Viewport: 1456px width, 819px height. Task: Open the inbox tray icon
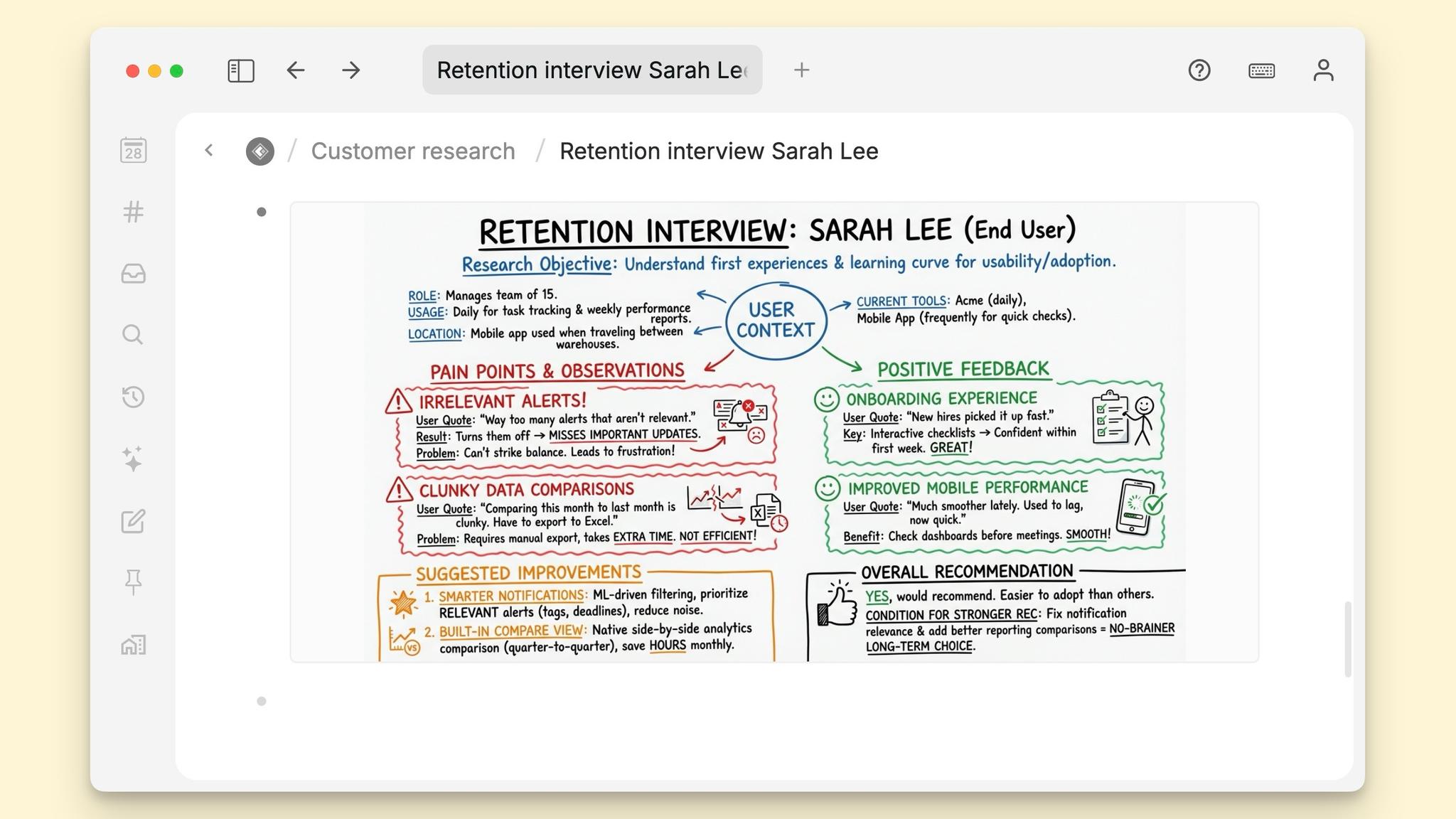[134, 274]
